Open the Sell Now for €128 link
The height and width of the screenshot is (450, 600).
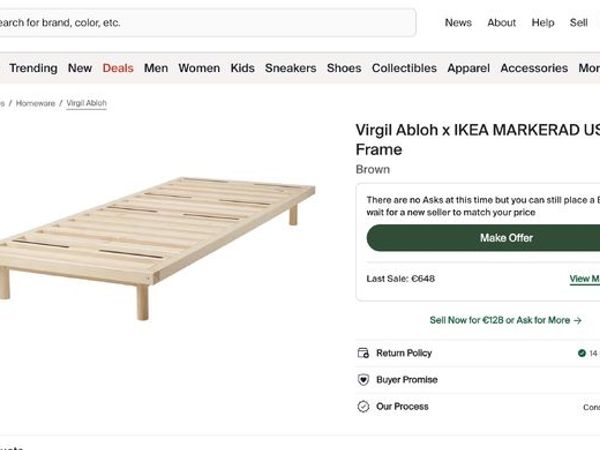pos(505,320)
